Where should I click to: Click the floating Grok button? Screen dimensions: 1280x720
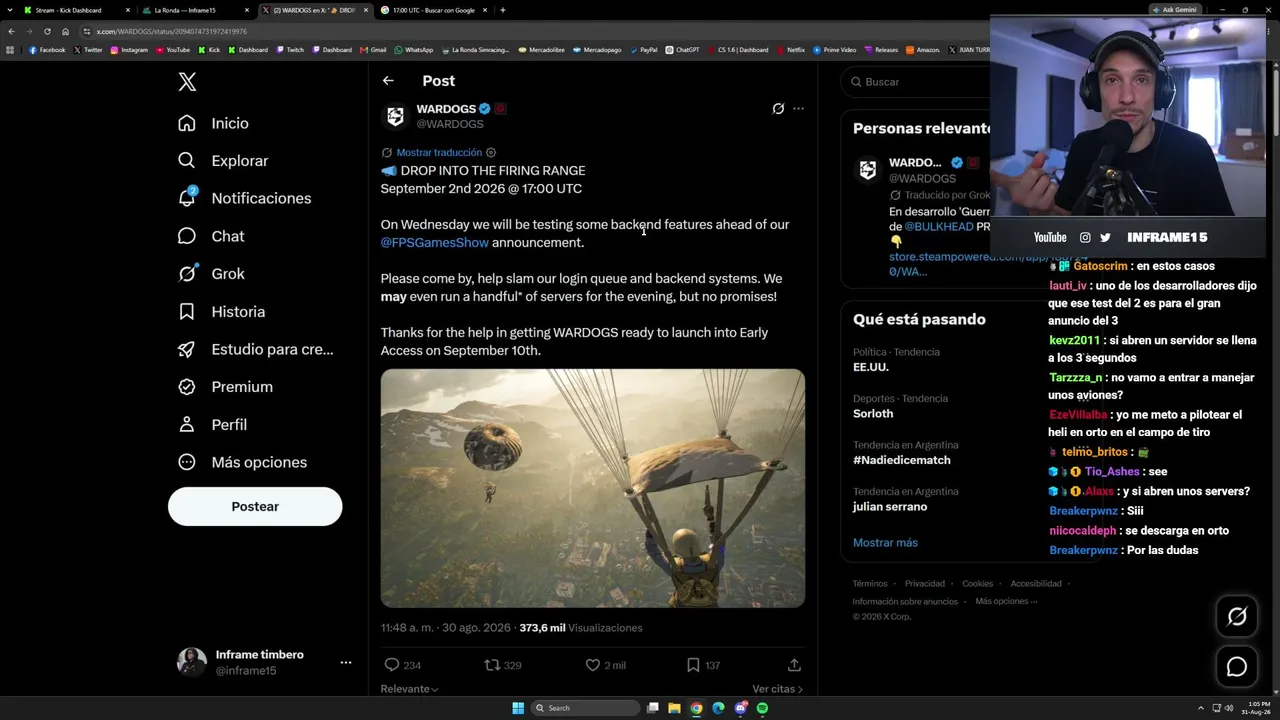click(x=1237, y=617)
